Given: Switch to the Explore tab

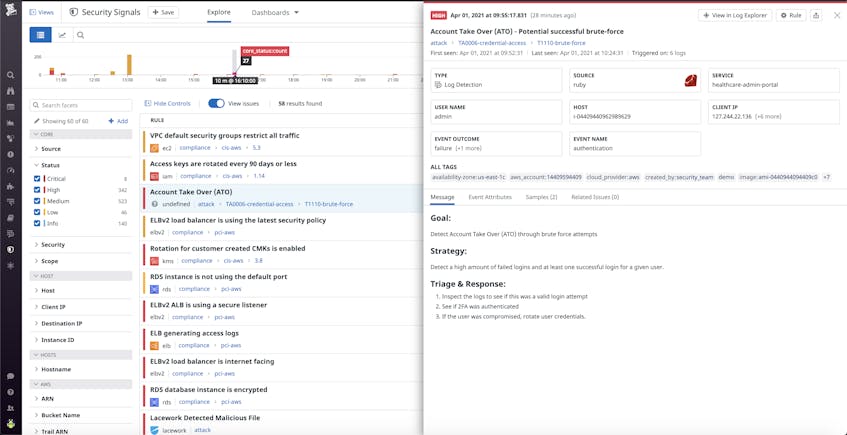Looking at the screenshot, I should [219, 12].
